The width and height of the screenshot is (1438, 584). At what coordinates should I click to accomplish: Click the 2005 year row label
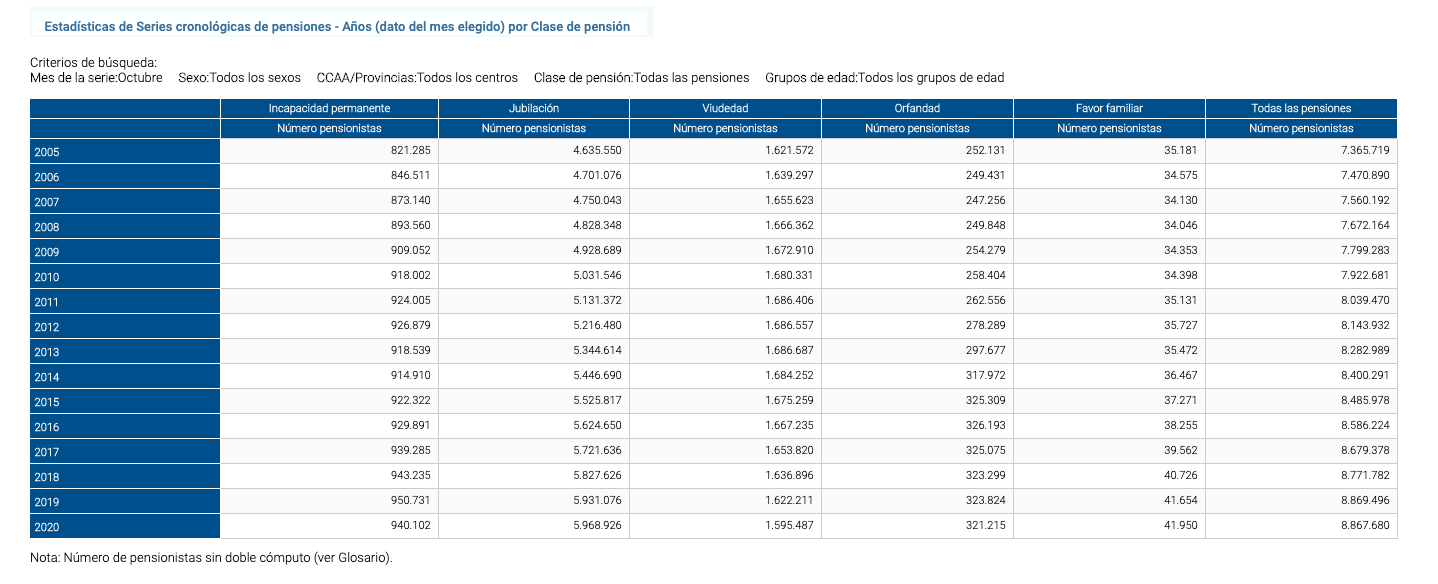point(47,152)
